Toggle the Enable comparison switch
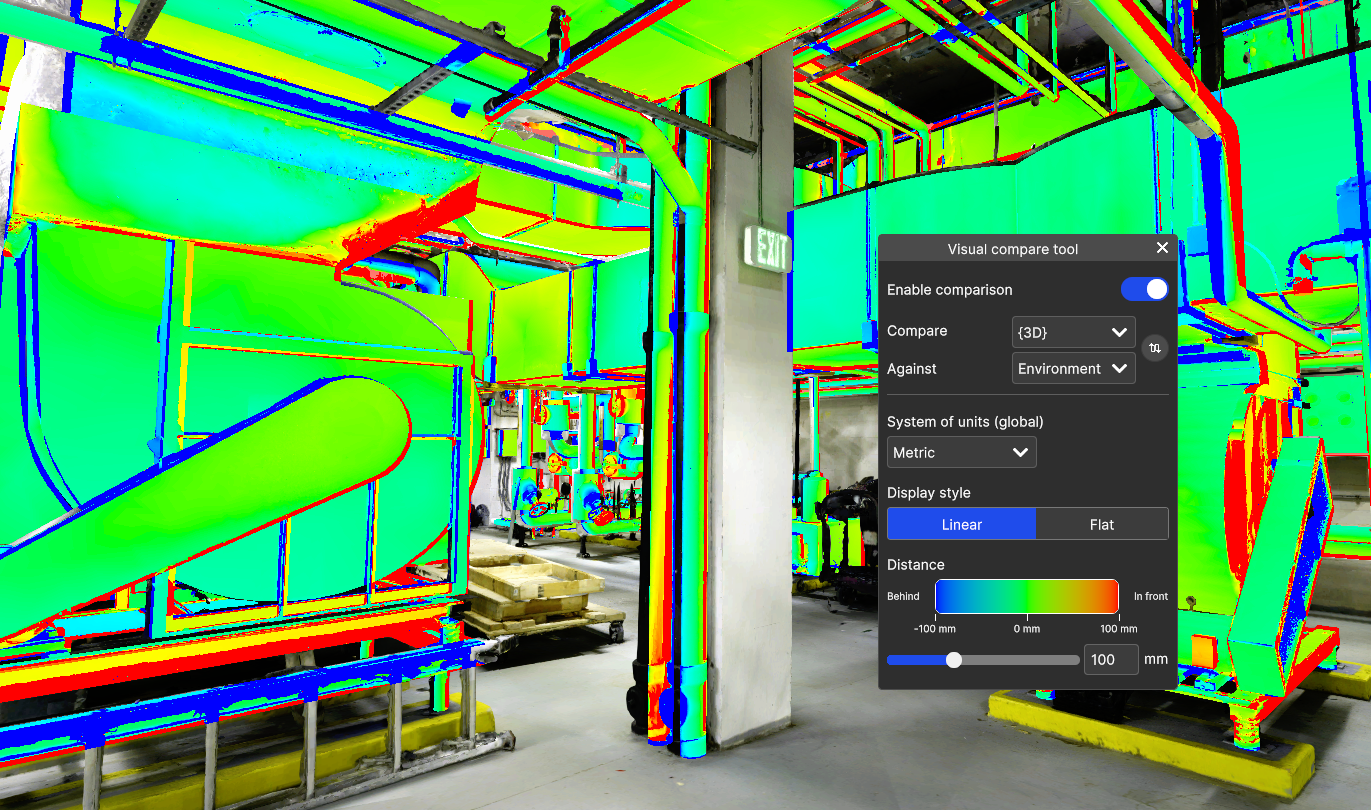The height and width of the screenshot is (810, 1371). click(1144, 289)
